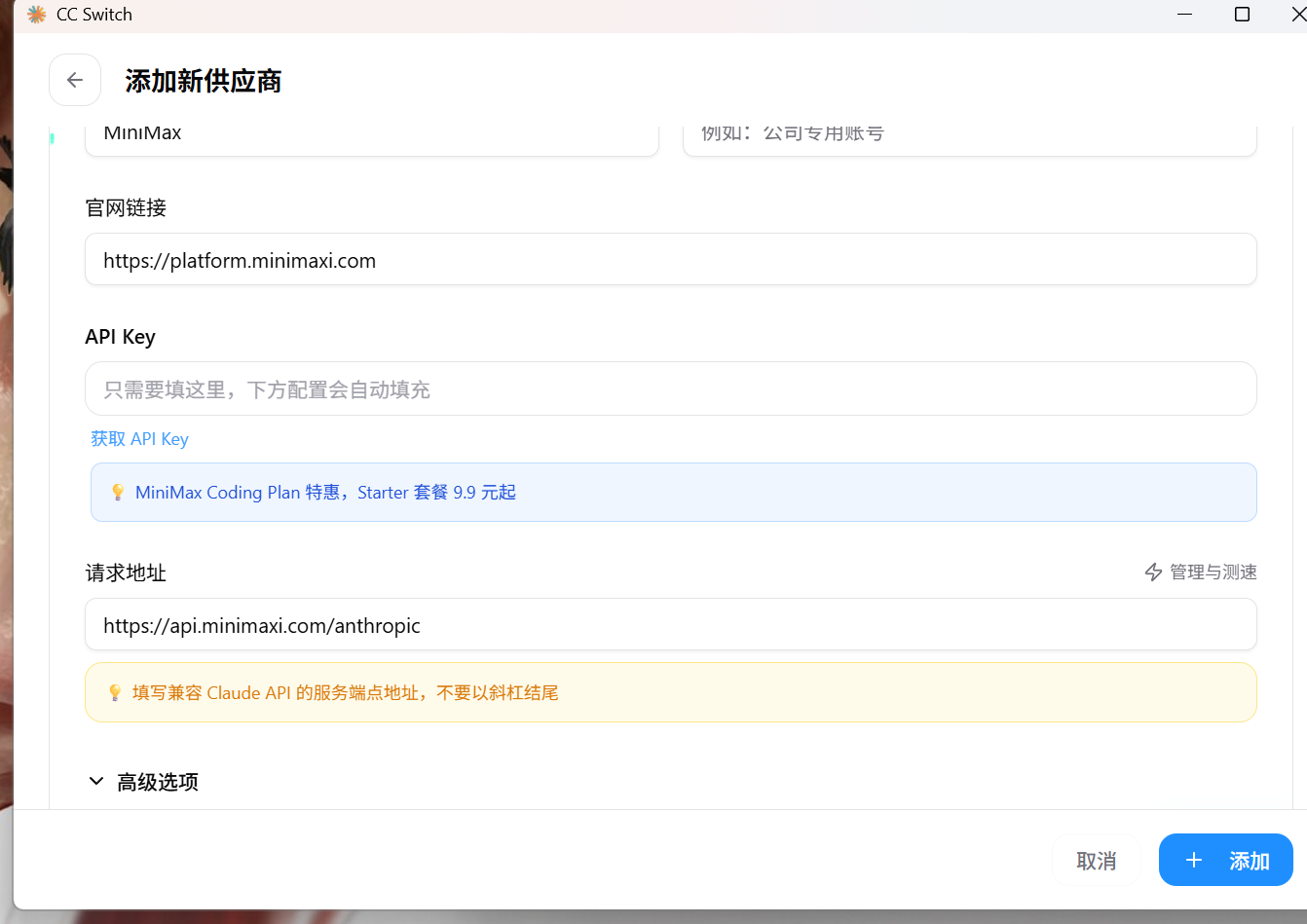The image size is (1307, 924).
Task: Click the lightbulb icon in yellow hint
Action: [x=115, y=692]
